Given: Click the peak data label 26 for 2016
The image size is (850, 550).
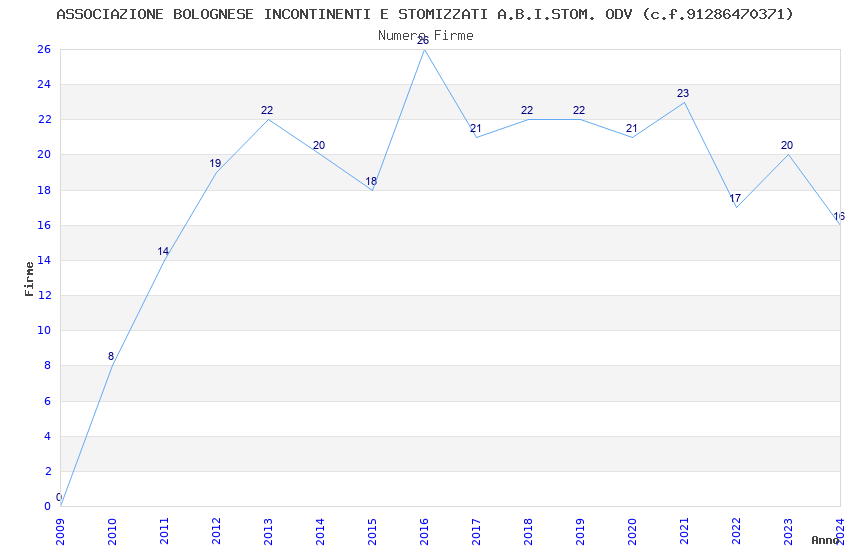Looking at the screenshot, I should coord(423,40).
